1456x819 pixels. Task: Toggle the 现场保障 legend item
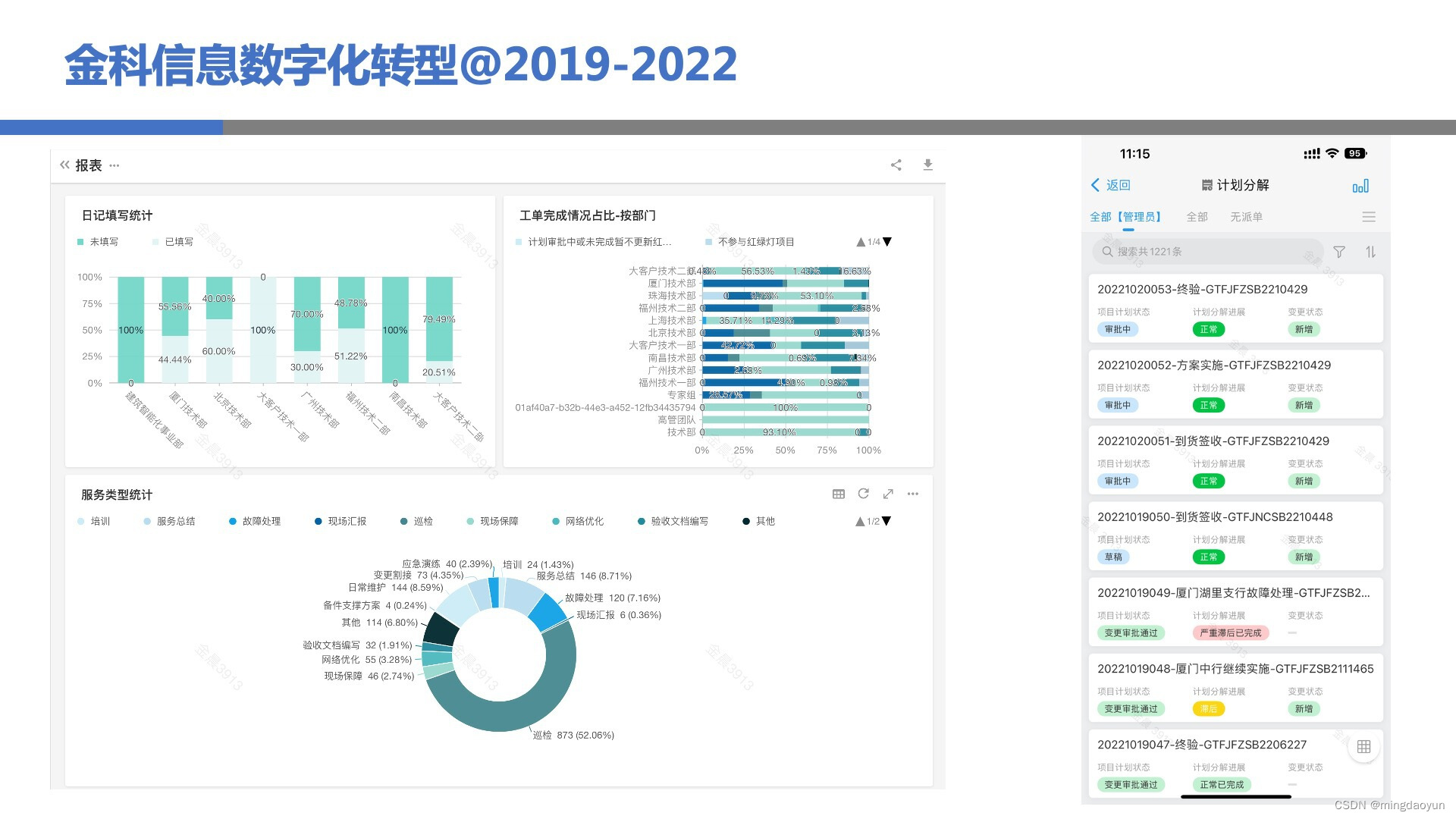click(x=492, y=521)
